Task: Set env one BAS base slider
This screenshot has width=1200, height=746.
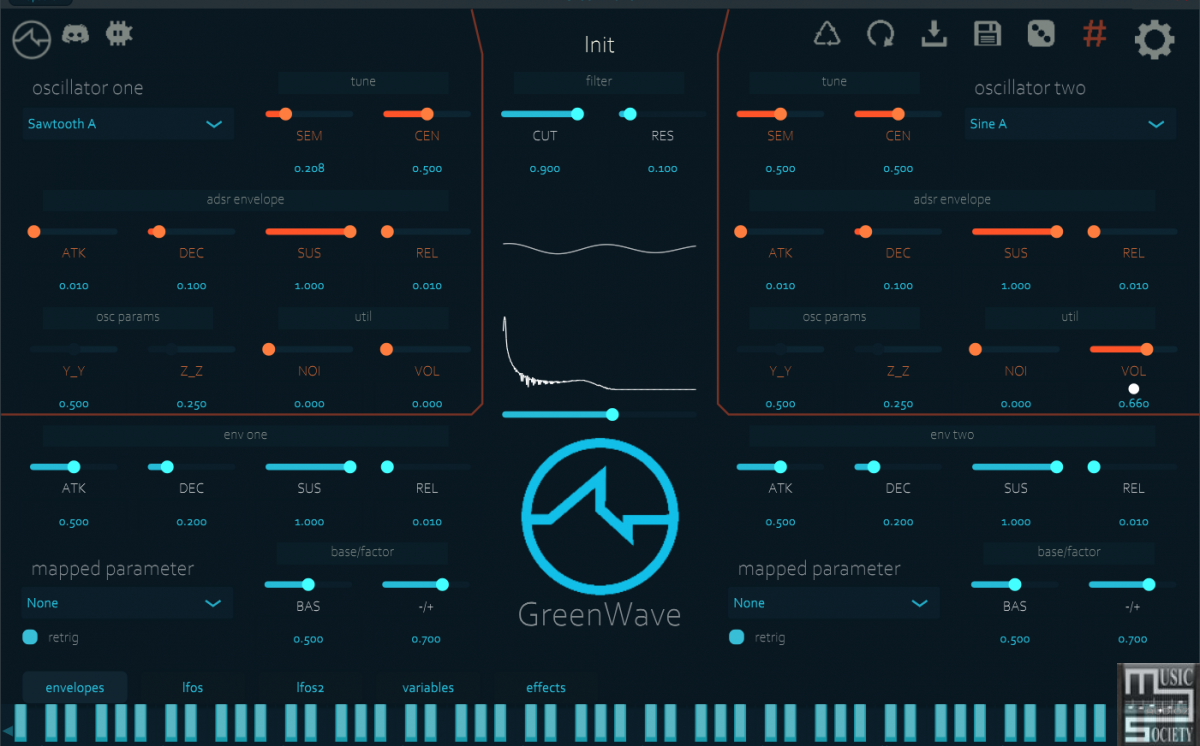Action: click(309, 585)
